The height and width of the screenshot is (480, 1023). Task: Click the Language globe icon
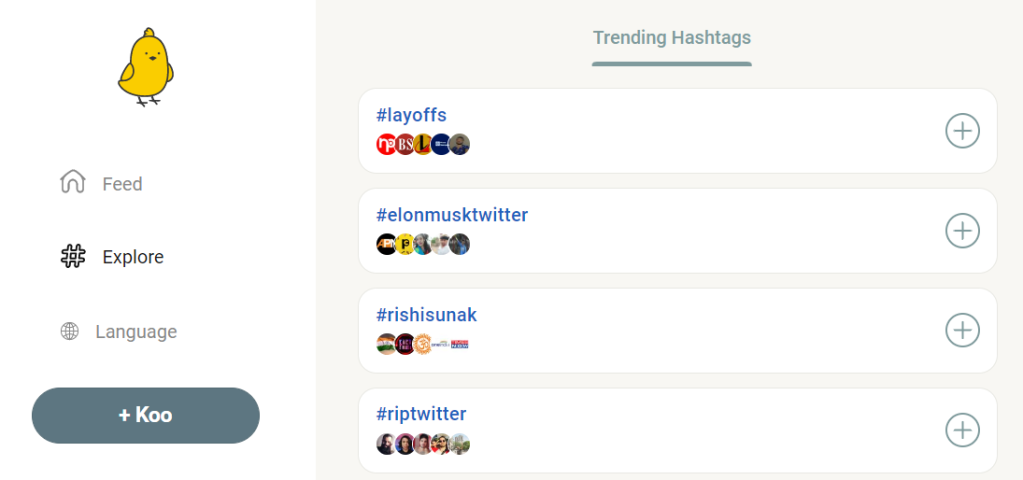pos(69,331)
